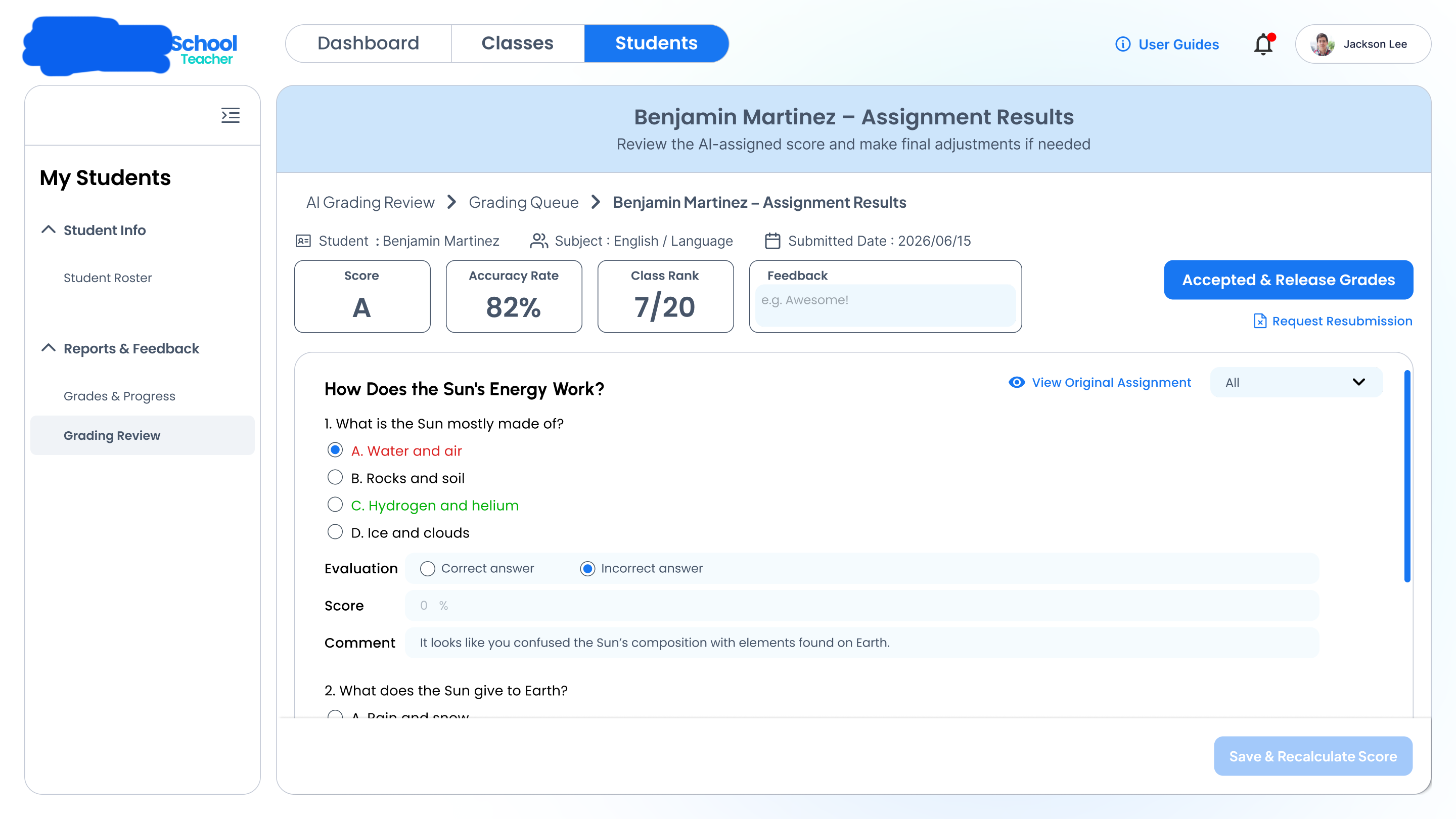Open the notifications bell
1456x819 pixels.
1264,43
